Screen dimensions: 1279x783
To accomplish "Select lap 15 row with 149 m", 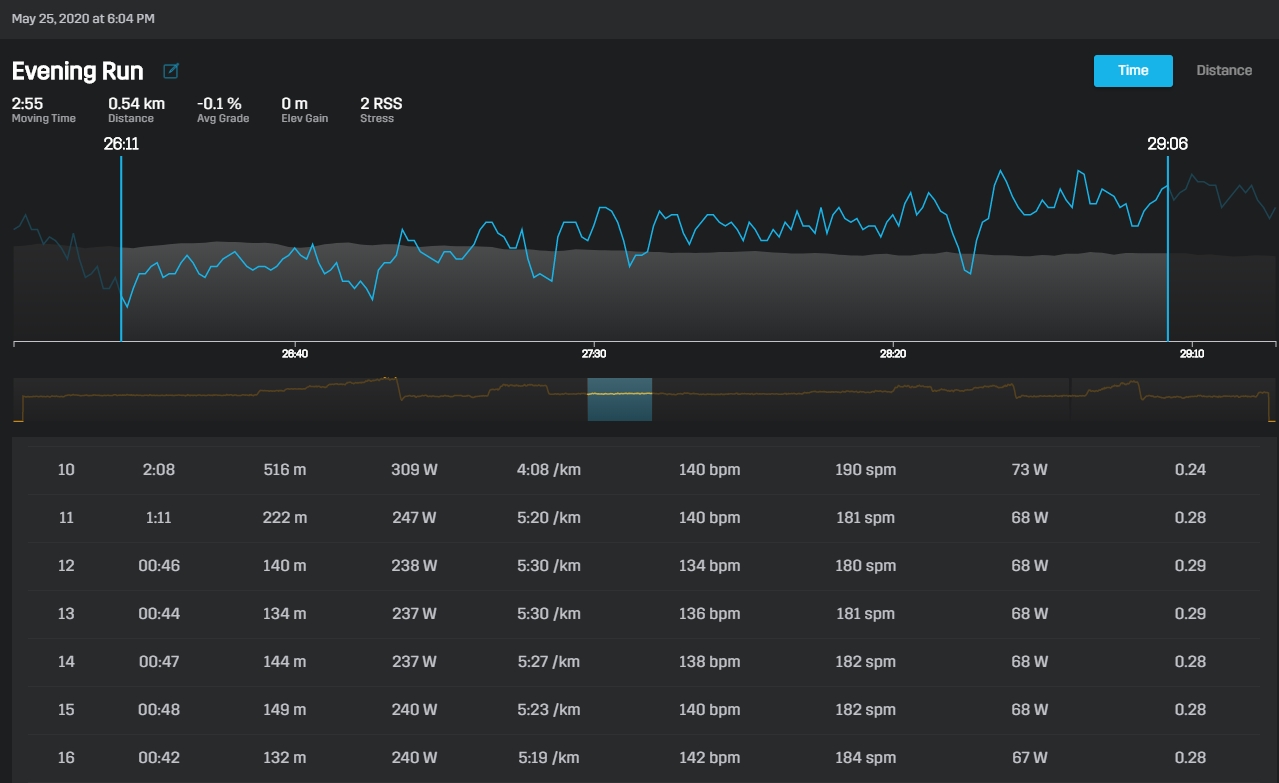I will tap(639, 710).
